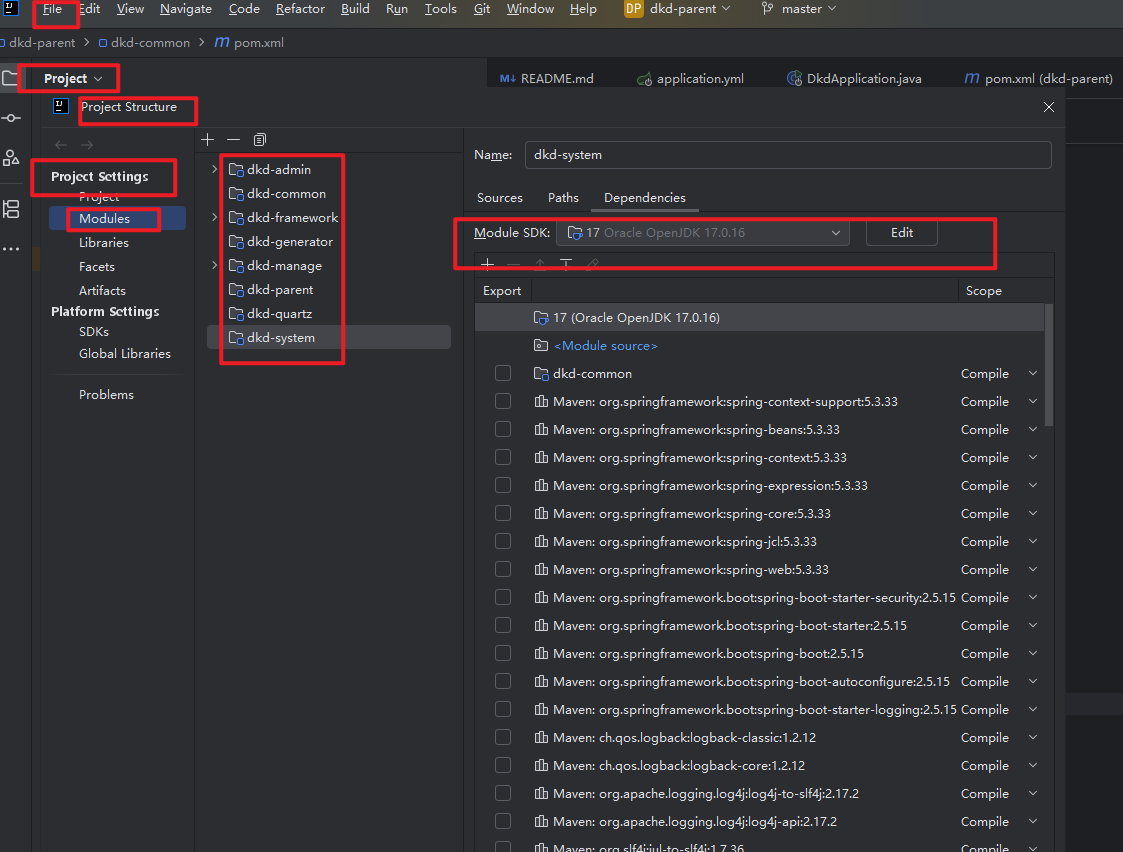Open the Refactor menu
This screenshot has width=1123, height=852.
(300, 9)
